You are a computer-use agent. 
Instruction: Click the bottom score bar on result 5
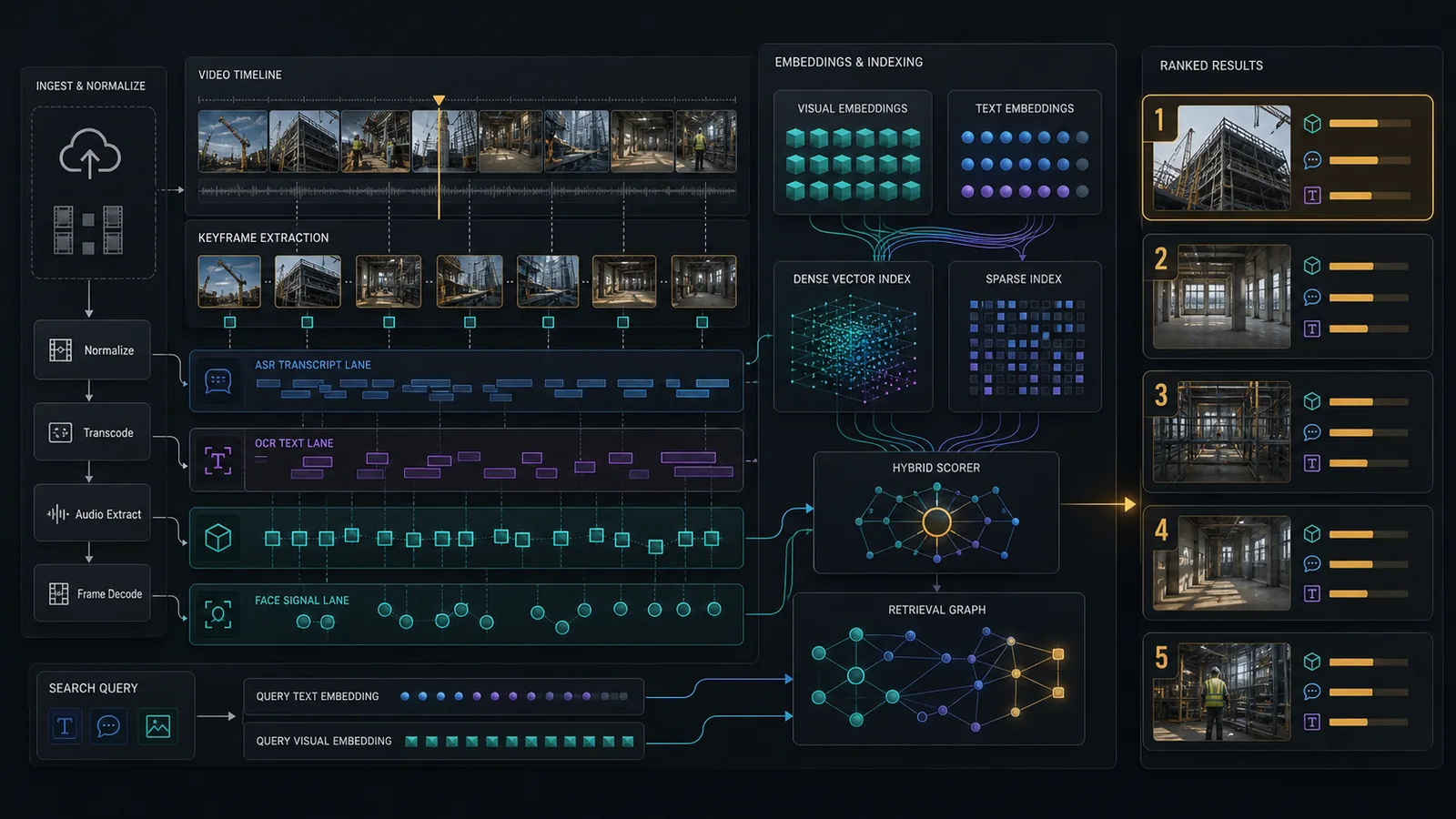(x=1370, y=722)
